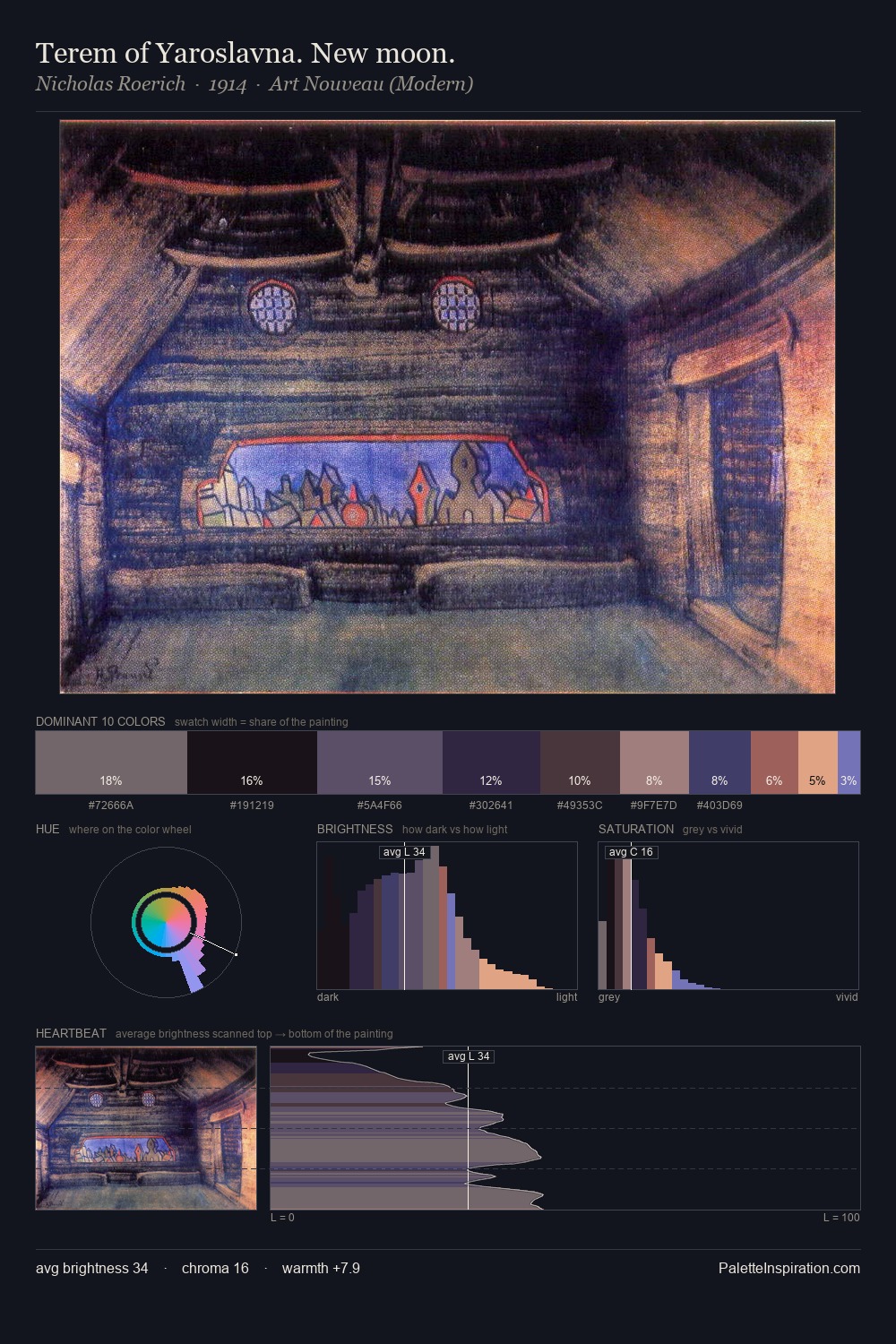The width and height of the screenshot is (896, 1344).
Task: Click the hex label '#9F7E7D'
Action: pyautogui.click(x=654, y=805)
